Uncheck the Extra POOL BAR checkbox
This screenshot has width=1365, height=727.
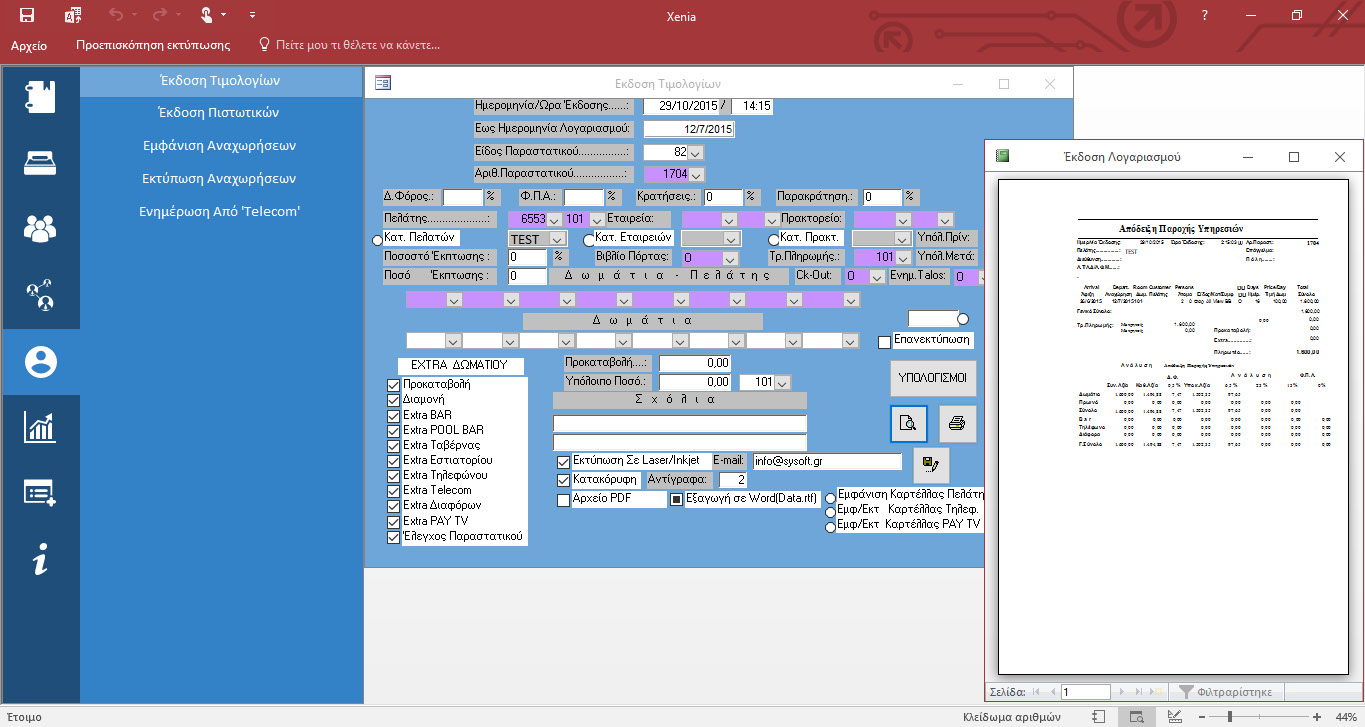393,430
